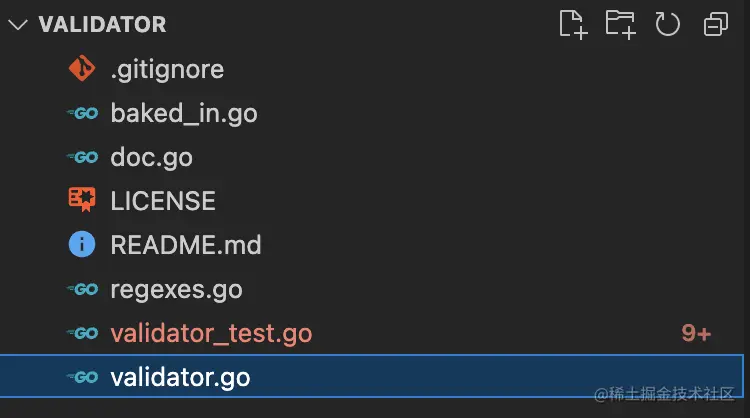Screen dimensions: 750x418
Task: Open README.md from the file list
Action: coord(186,244)
